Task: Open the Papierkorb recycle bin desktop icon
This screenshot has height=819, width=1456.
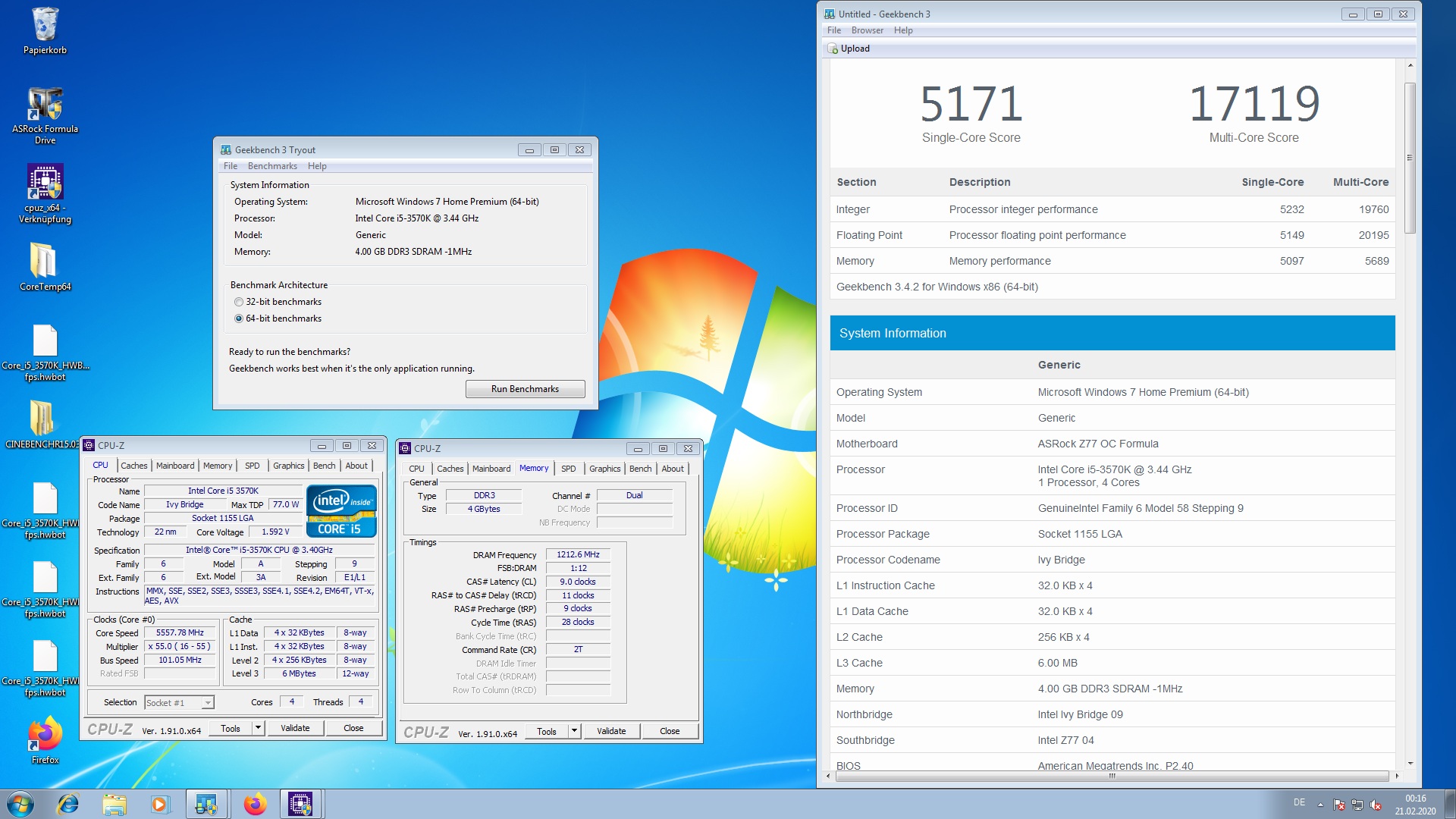Action: click(x=45, y=30)
